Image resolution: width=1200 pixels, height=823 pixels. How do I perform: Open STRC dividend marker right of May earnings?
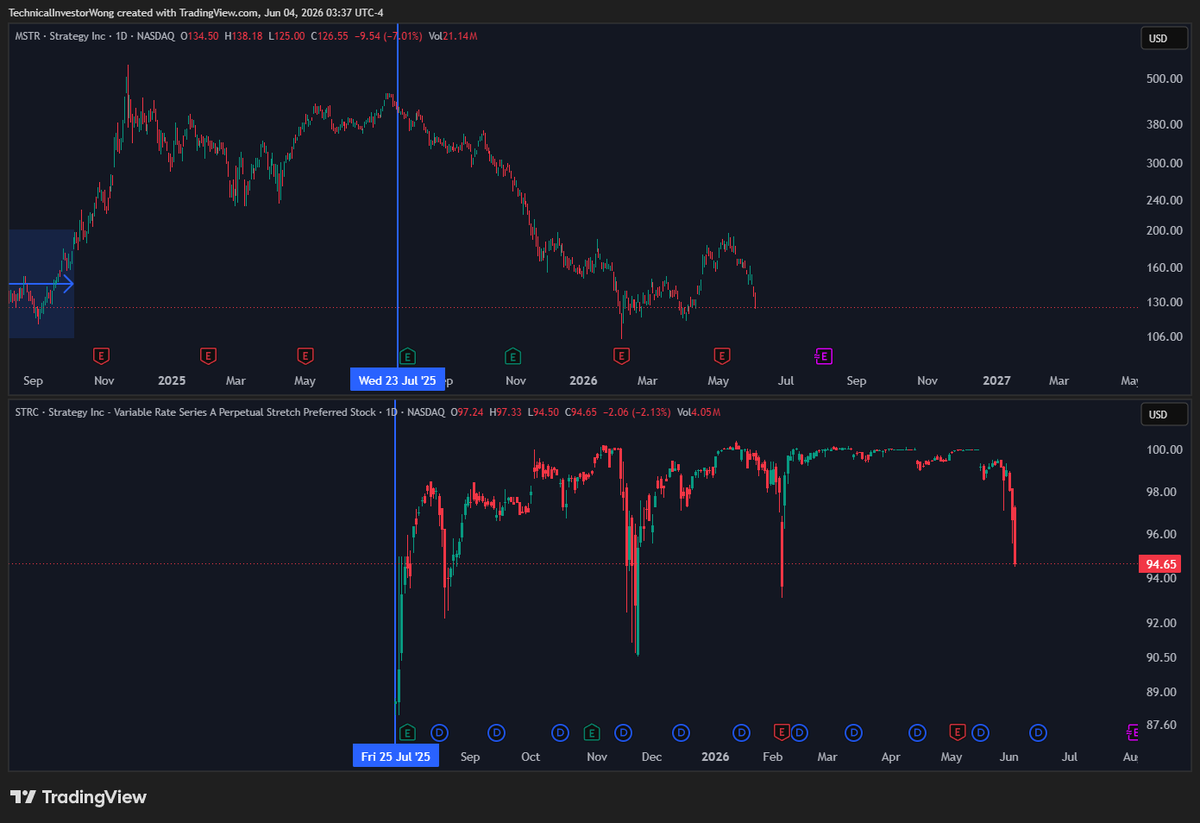pos(980,733)
